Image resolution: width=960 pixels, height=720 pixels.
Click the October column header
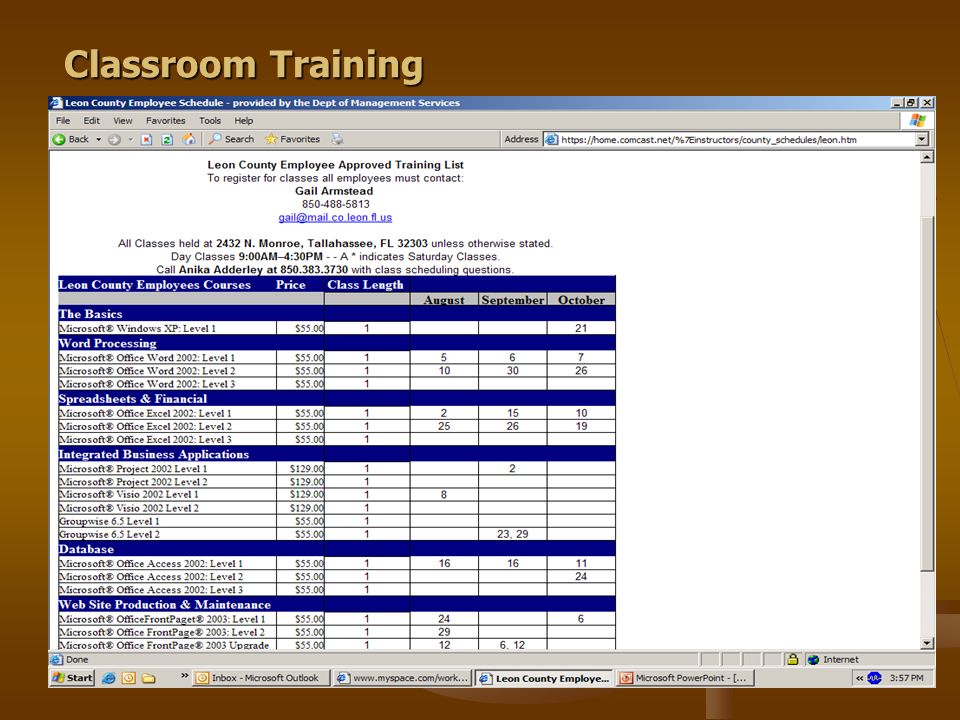click(581, 300)
